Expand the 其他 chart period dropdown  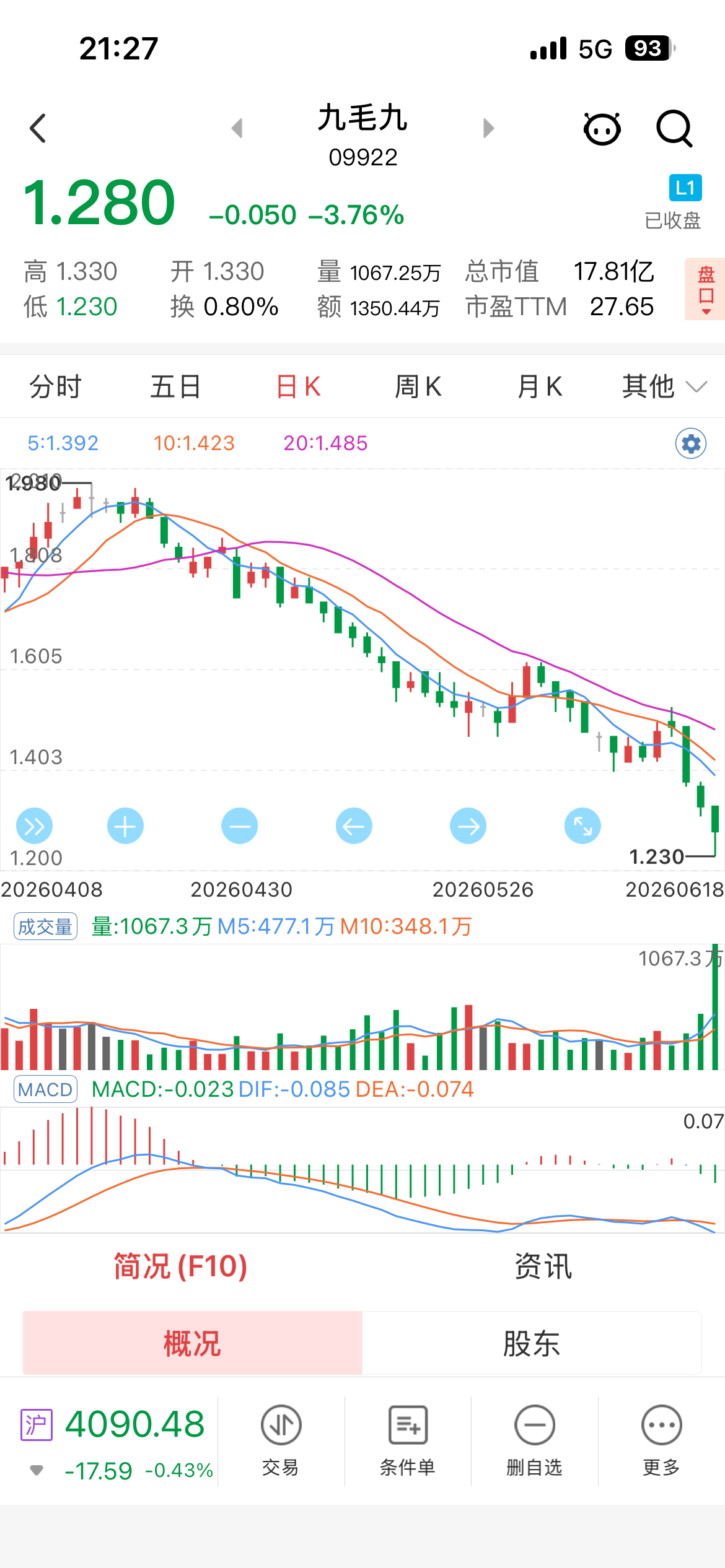(x=664, y=386)
